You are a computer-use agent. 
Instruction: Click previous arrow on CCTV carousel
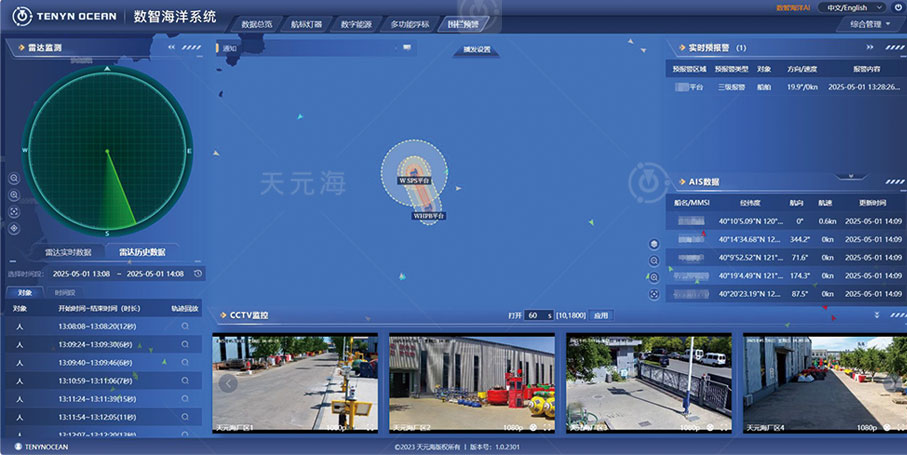(227, 382)
